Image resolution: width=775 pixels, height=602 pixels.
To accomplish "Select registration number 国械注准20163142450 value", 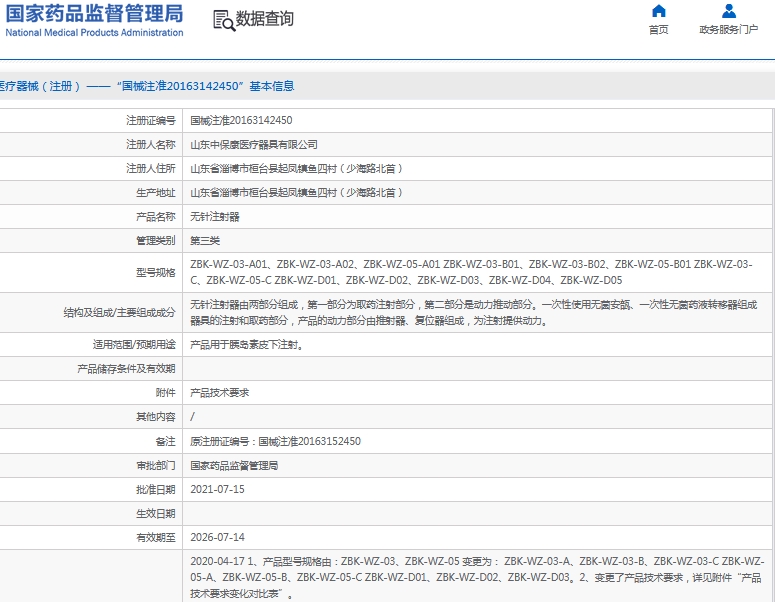I will click(x=241, y=121).
